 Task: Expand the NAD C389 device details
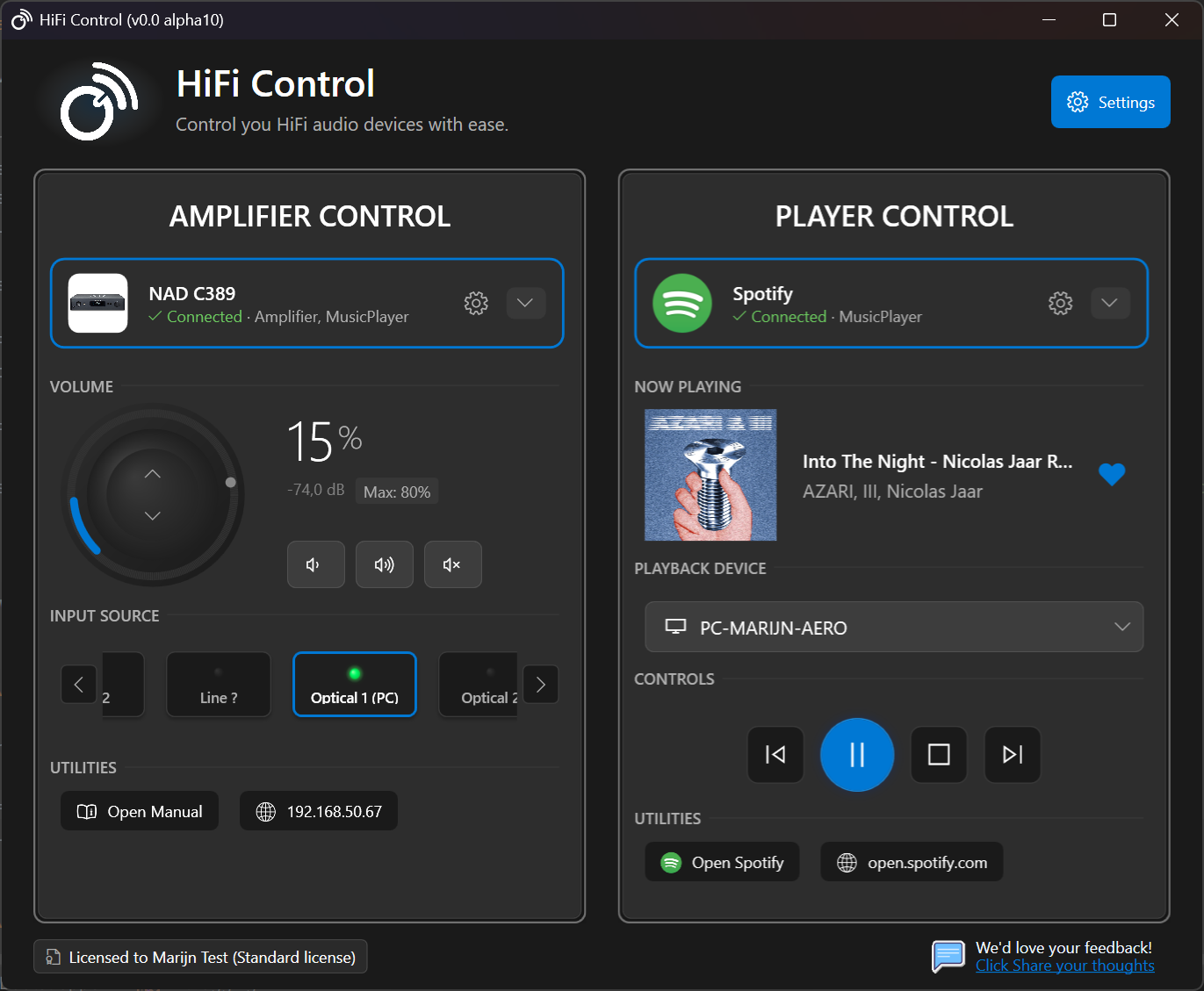click(525, 303)
